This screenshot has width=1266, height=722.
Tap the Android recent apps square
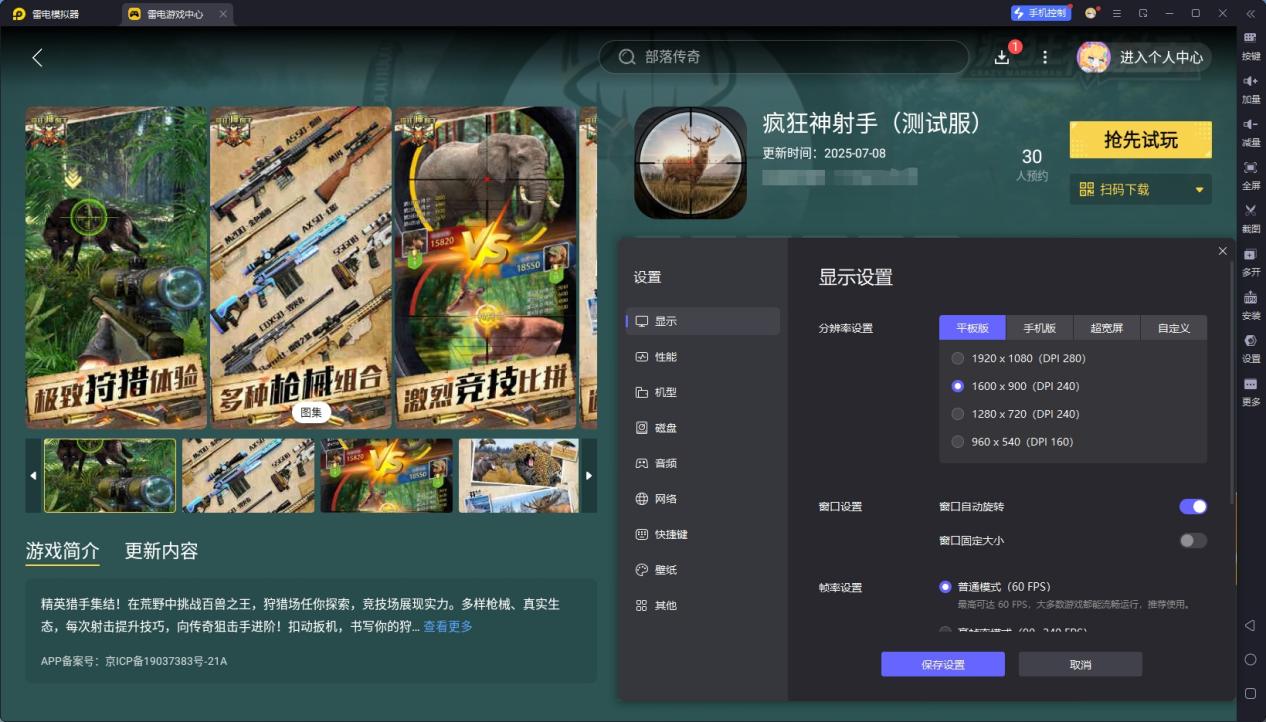click(x=1250, y=693)
